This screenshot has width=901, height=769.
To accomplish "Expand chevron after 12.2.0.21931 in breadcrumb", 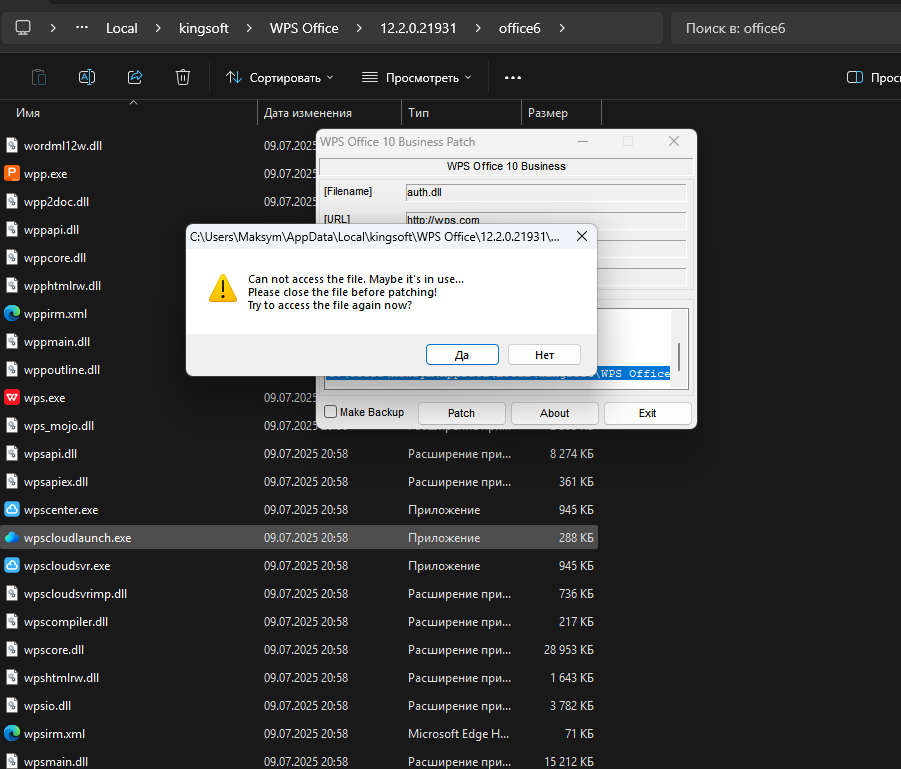I will (x=478, y=28).
